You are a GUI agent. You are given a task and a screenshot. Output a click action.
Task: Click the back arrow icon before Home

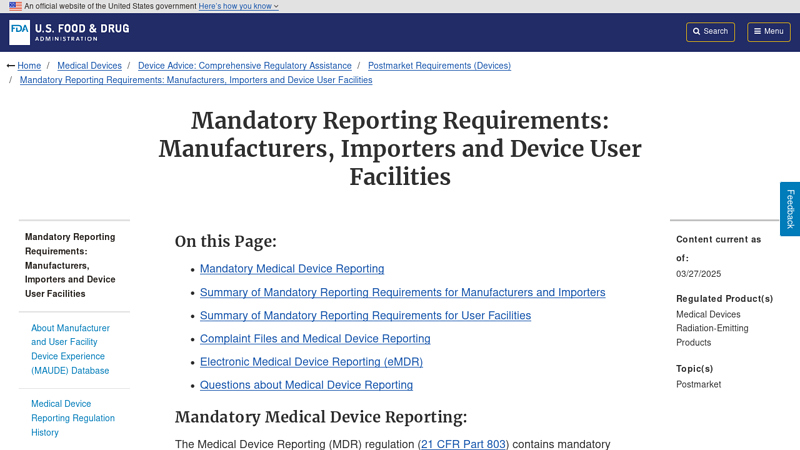[11, 66]
